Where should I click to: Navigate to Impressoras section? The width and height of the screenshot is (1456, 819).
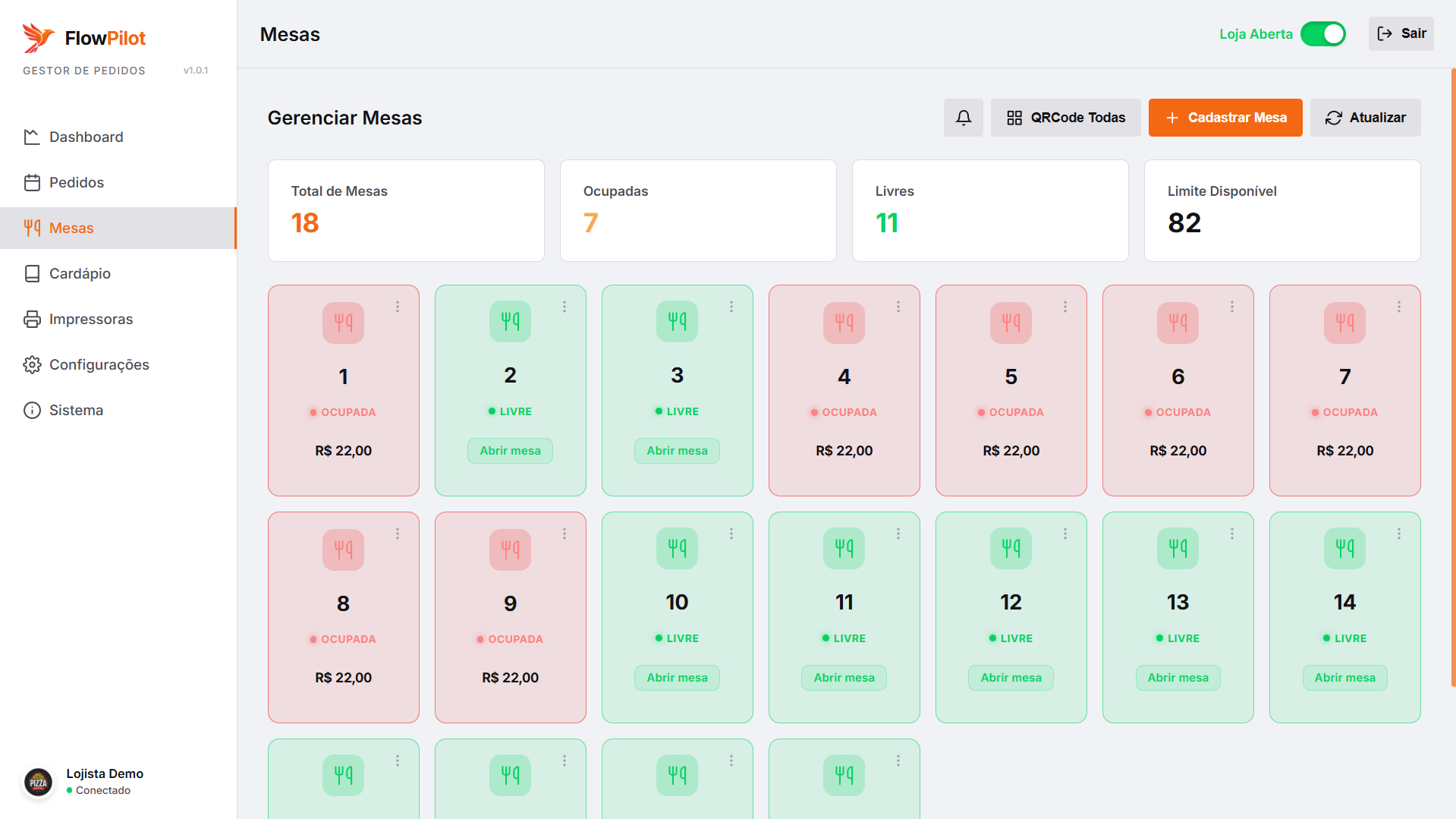[90, 320]
